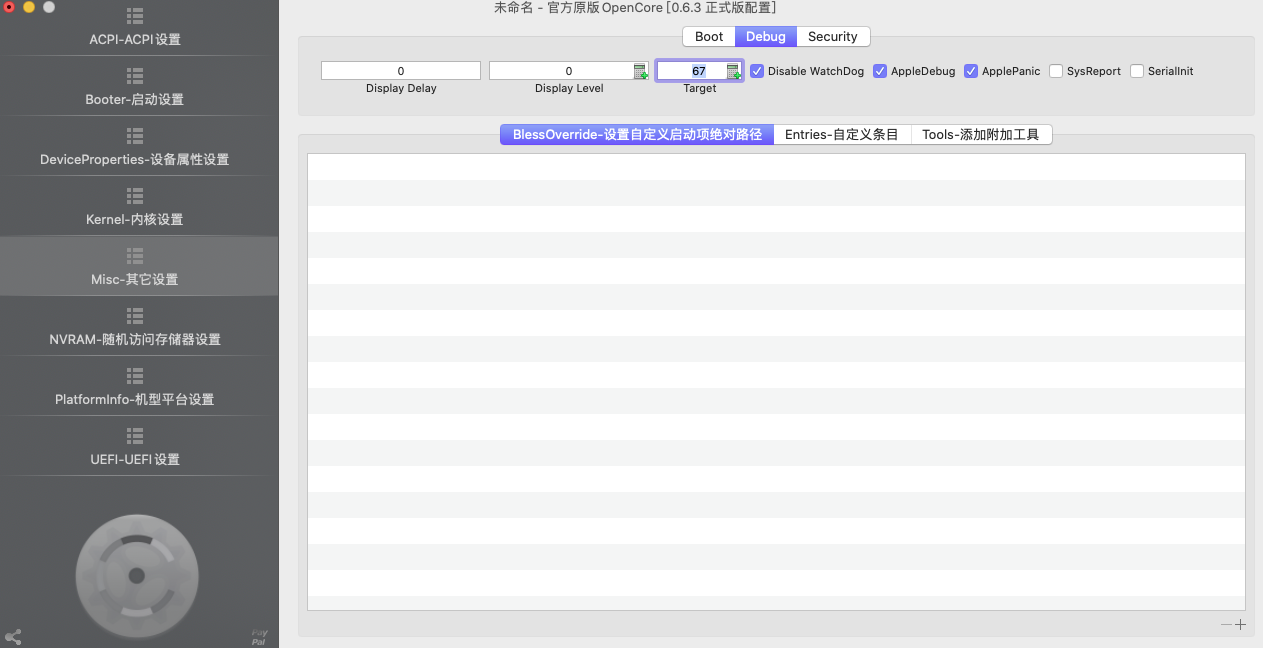Select the Kernel-内核设置 sidebar item
The image size is (1263, 648).
pyautogui.click(x=135, y=207)
